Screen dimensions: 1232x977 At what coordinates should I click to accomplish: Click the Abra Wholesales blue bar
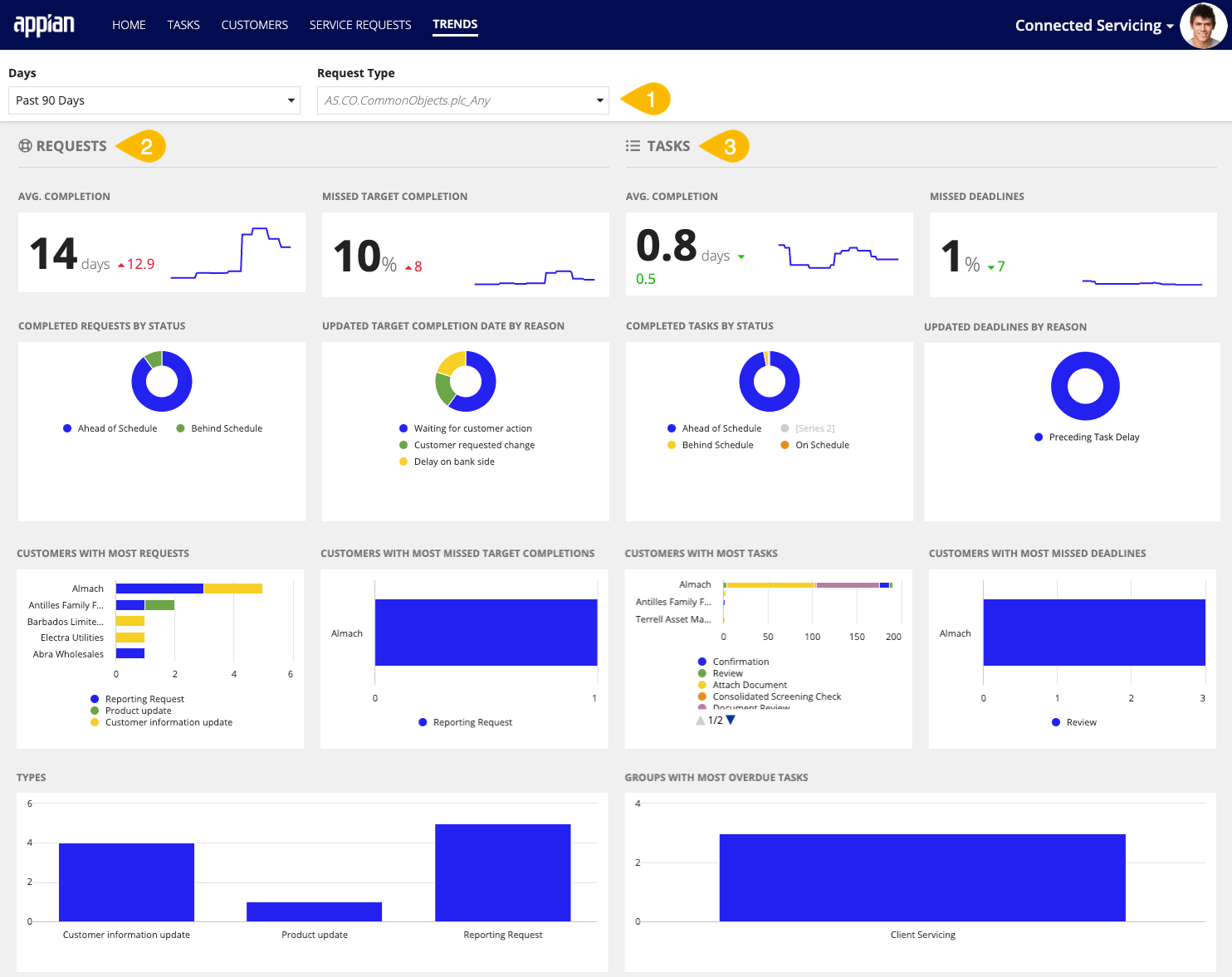point(130,653)
